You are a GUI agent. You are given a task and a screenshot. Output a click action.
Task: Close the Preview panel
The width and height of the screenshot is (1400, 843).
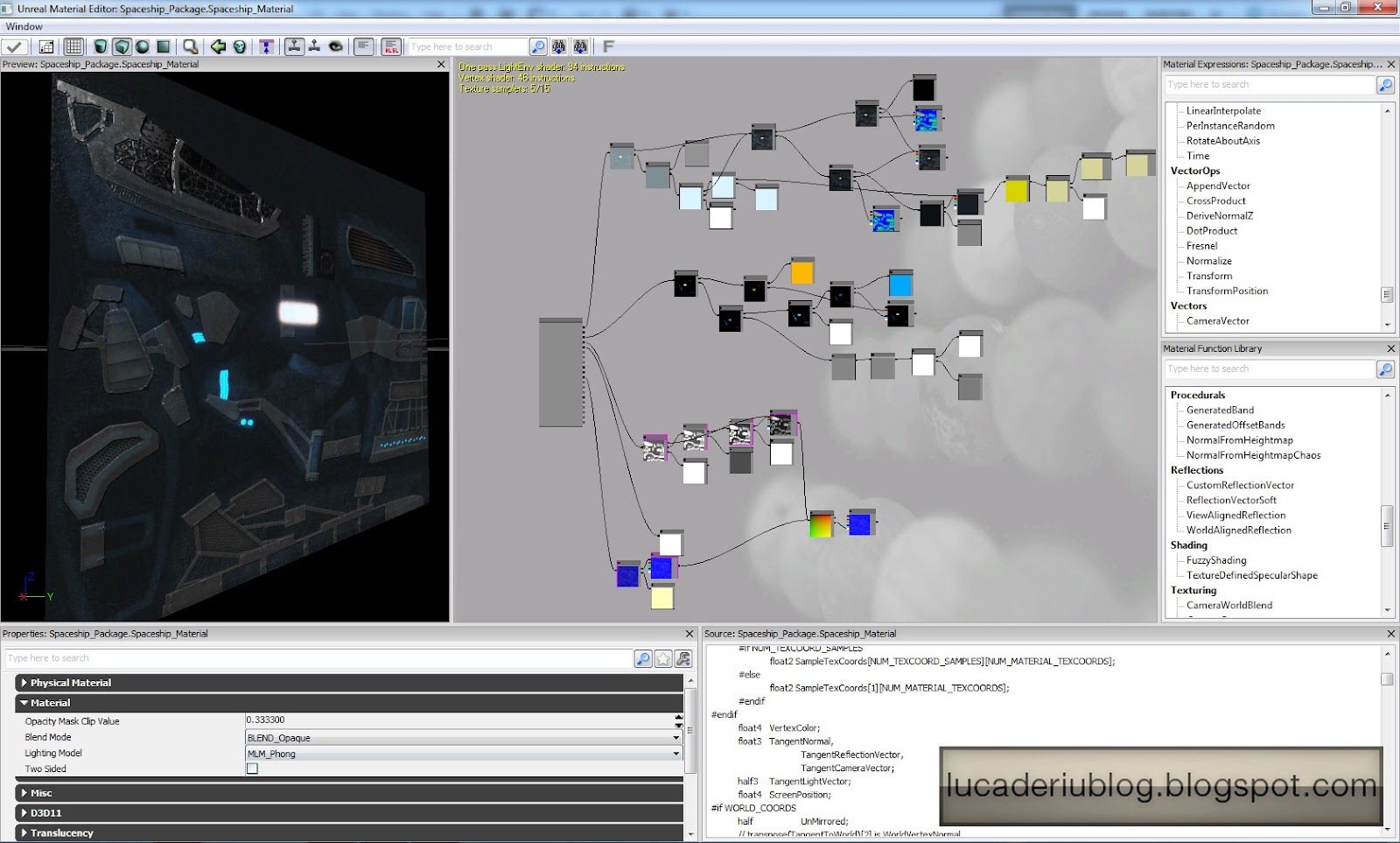[x=441, y=64]
